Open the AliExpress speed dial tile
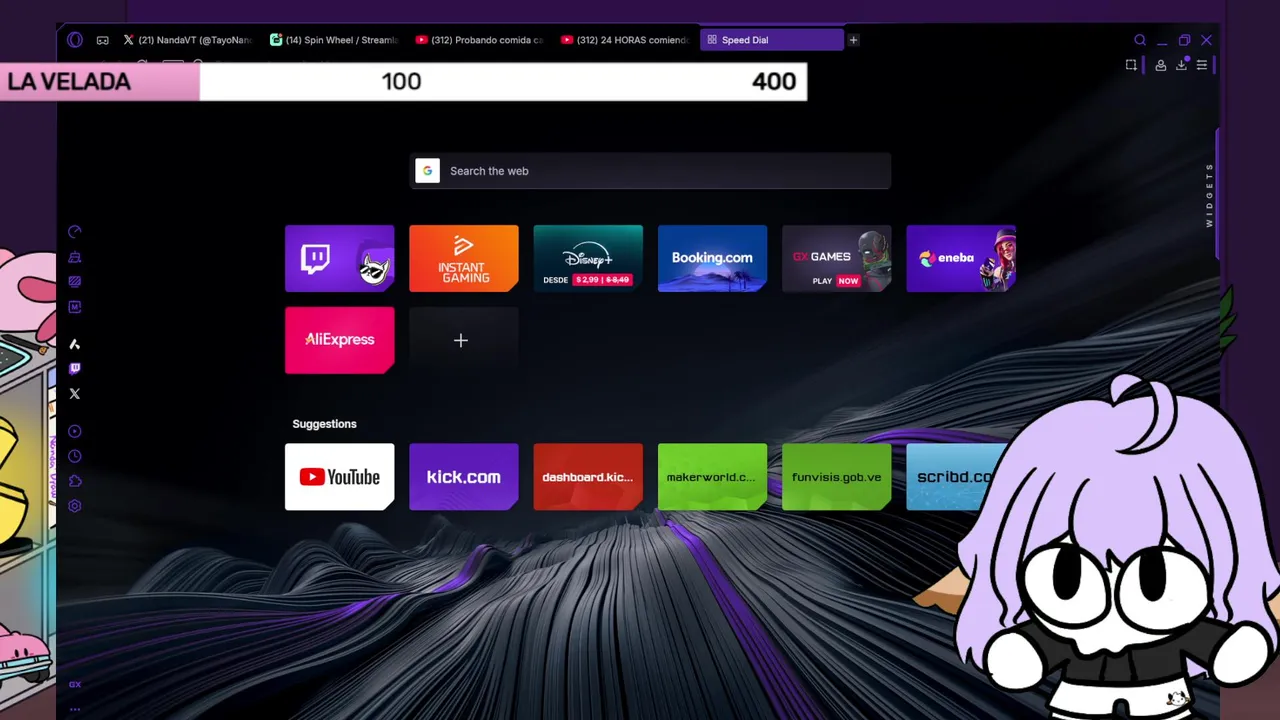1280x720 pixels. click(339, 340)
